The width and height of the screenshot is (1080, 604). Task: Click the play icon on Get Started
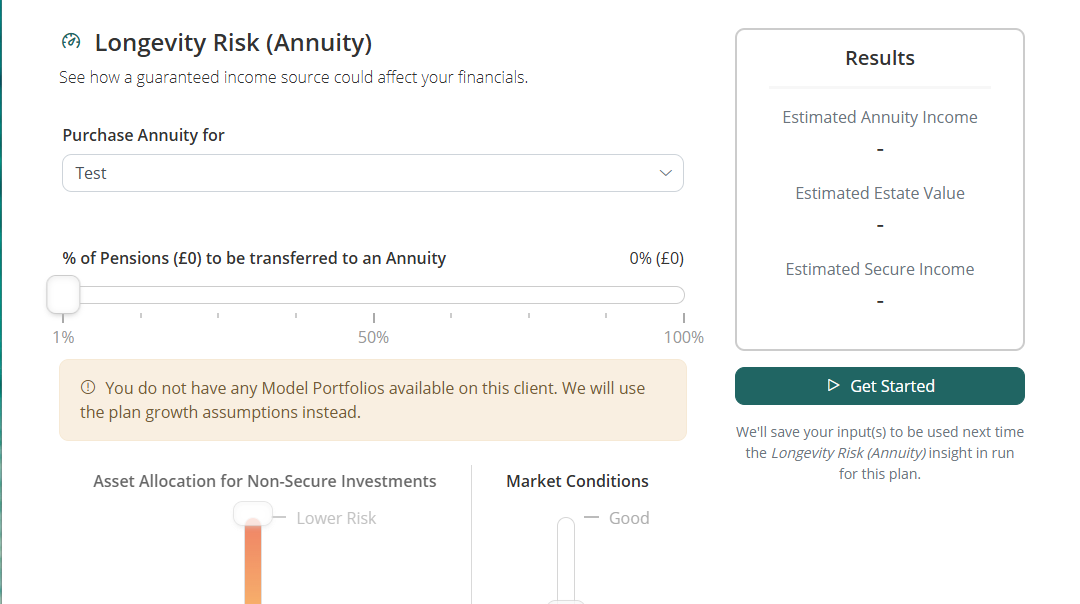(x=833, y=386)
